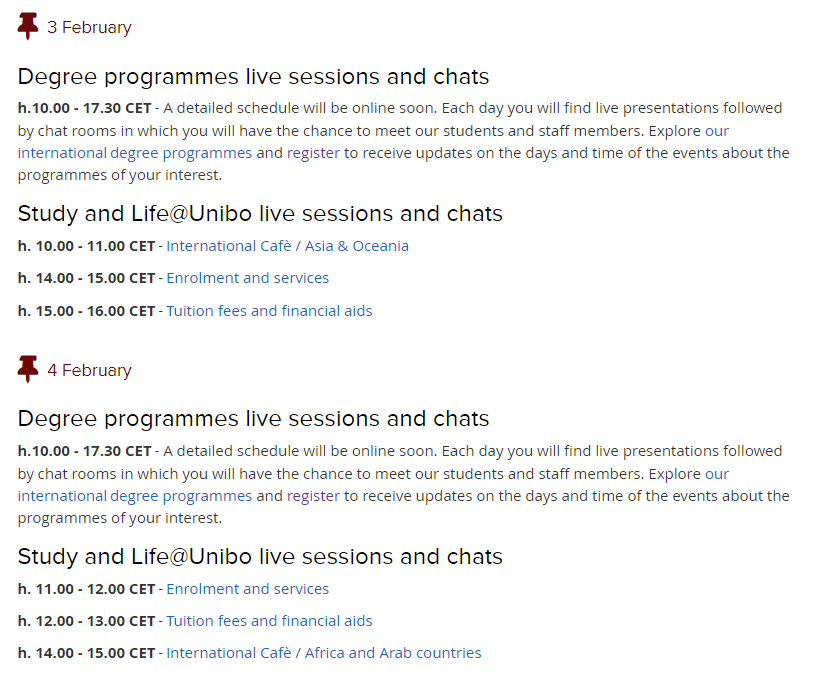Follow the register link under 3 February
This screenshot has width=815, height=678.
(x=313, y=153)
